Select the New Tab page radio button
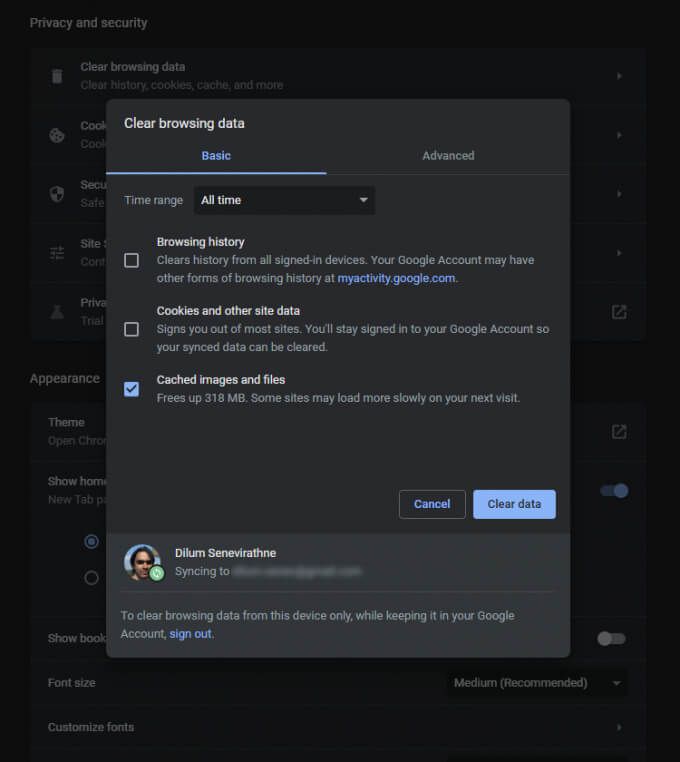This screenshot has height=762, width=680. point(91,541)
